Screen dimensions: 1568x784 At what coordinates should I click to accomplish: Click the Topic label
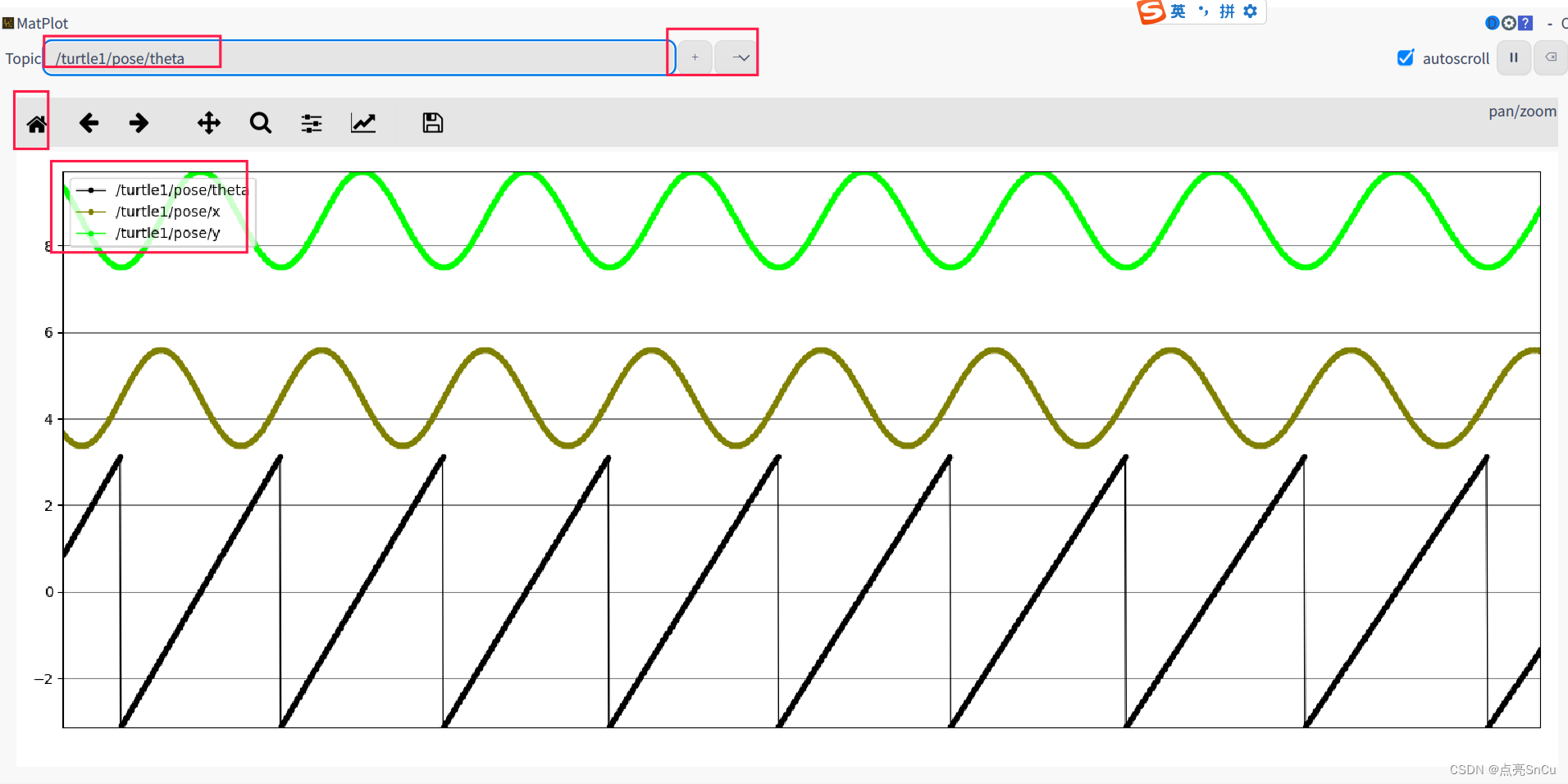pyautogui.click(x=22, y=58)
